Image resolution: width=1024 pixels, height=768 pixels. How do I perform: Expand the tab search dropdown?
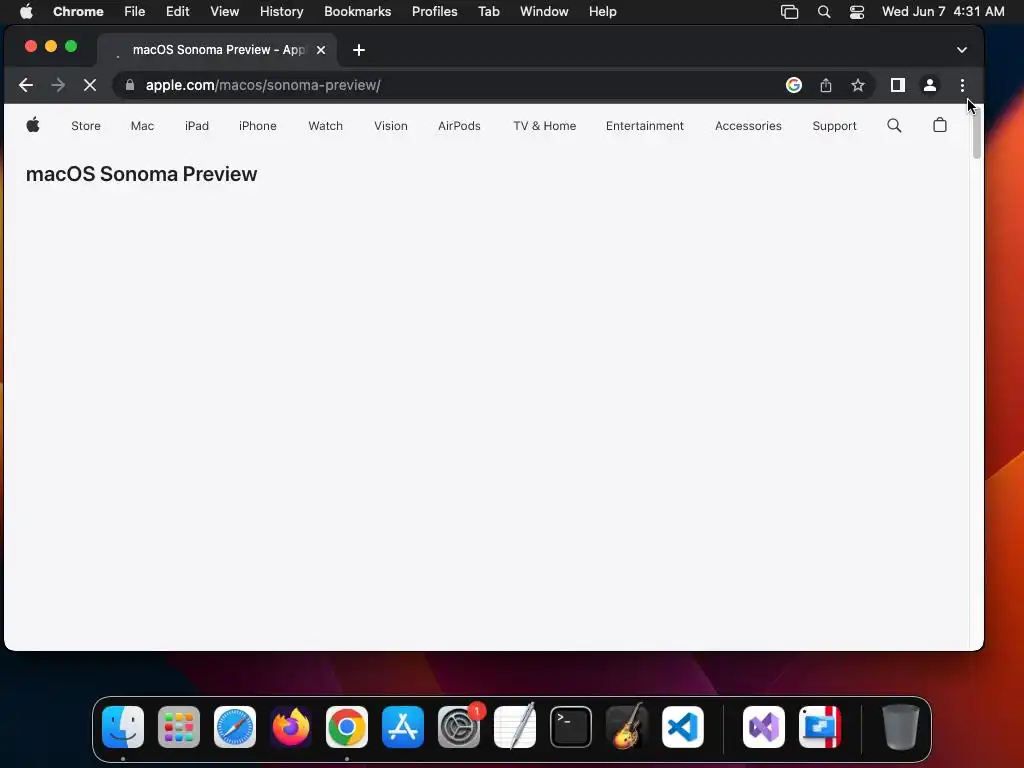click(x=962, y=50)
